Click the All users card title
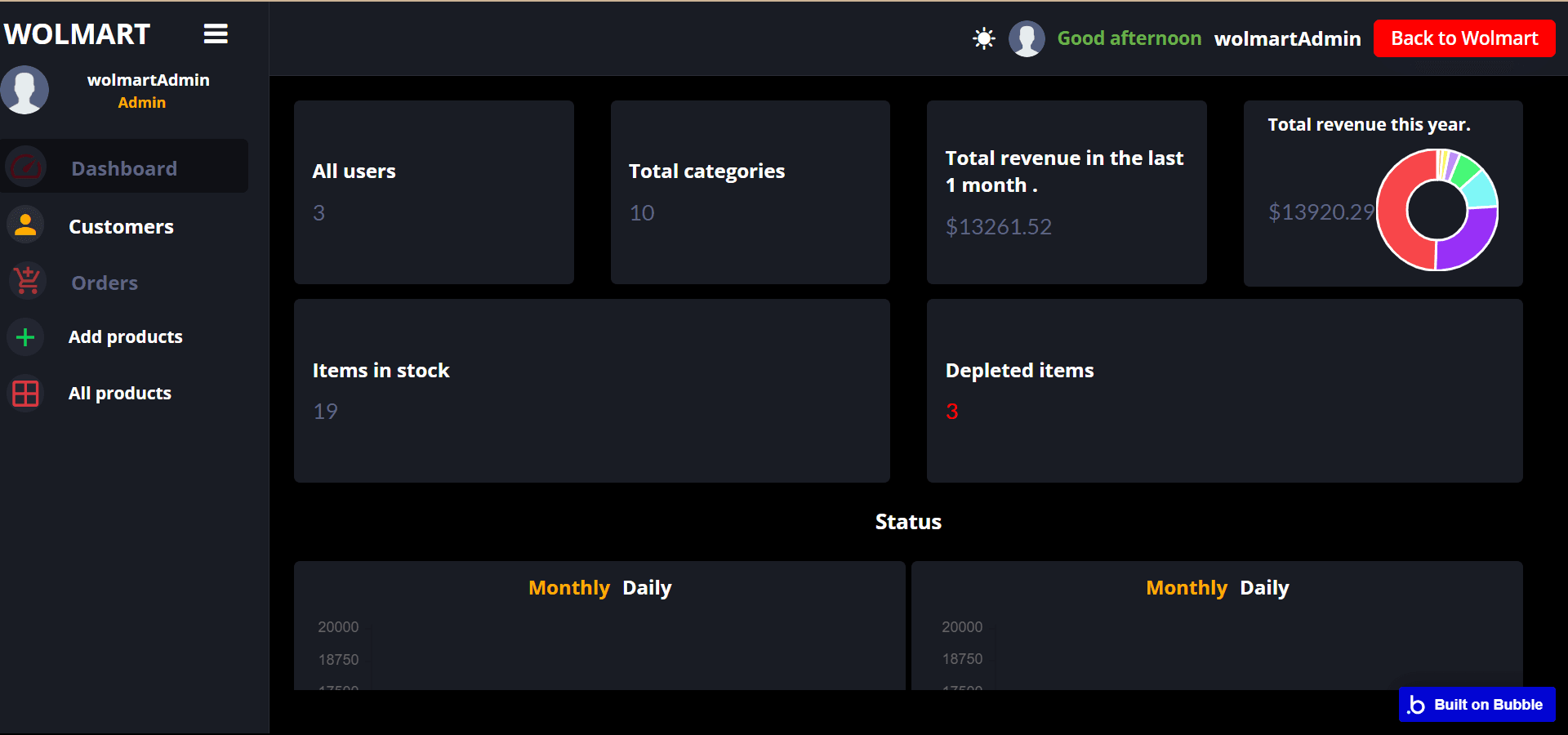The height and width of the screenshot is (735, 1568). (x=354, y=171)
